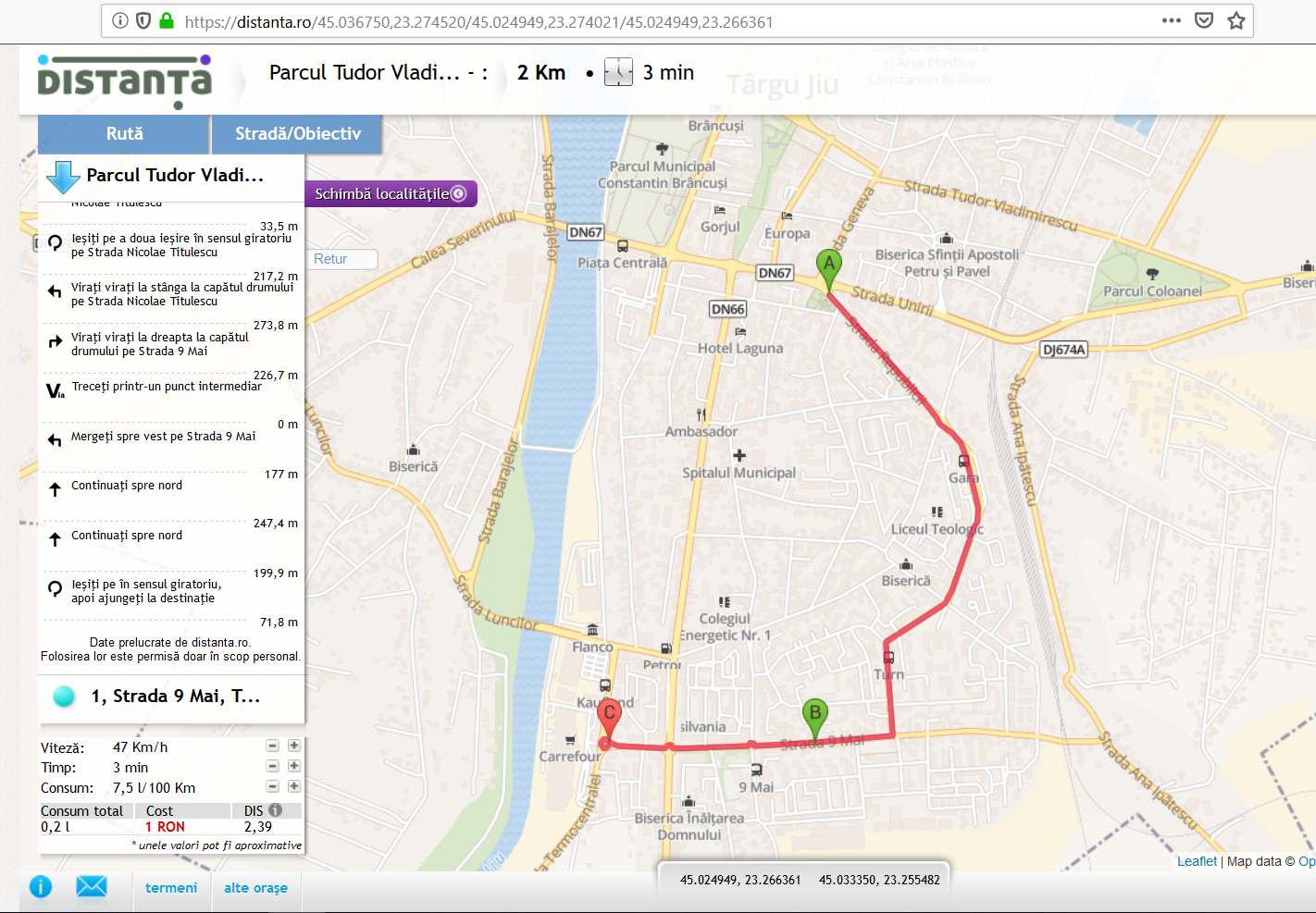This screenshot has height=913, width=1316.
Task: Open the blue info icon in the footer
Action: pyautogui.click(x=41, y=887)
